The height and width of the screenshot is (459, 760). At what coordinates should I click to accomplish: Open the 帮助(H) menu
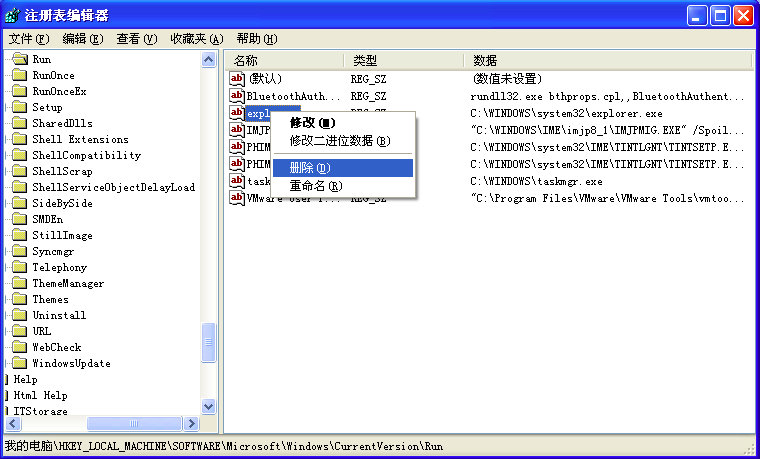(x=257, y=39)
